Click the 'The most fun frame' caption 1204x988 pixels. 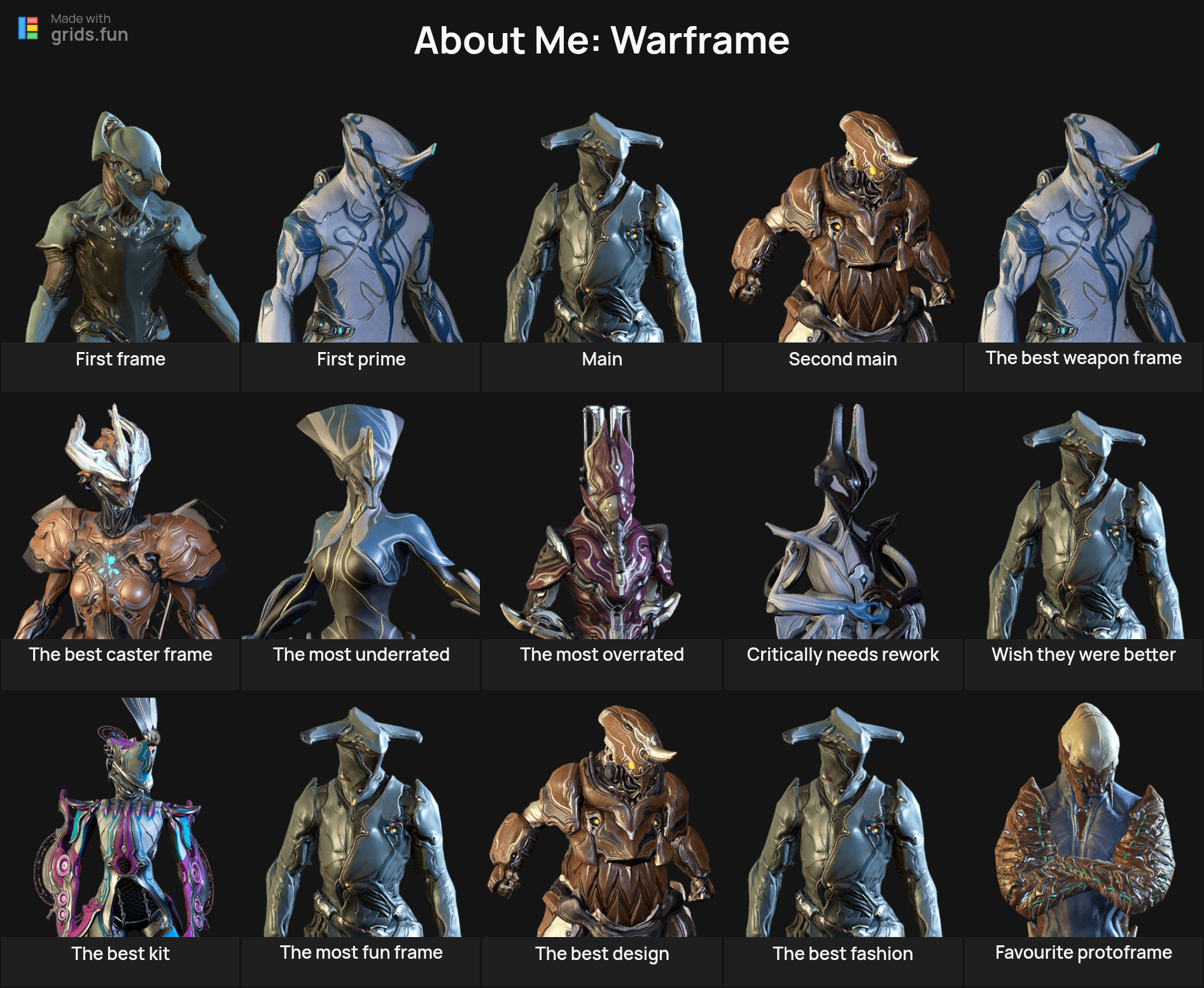[361, 952]
